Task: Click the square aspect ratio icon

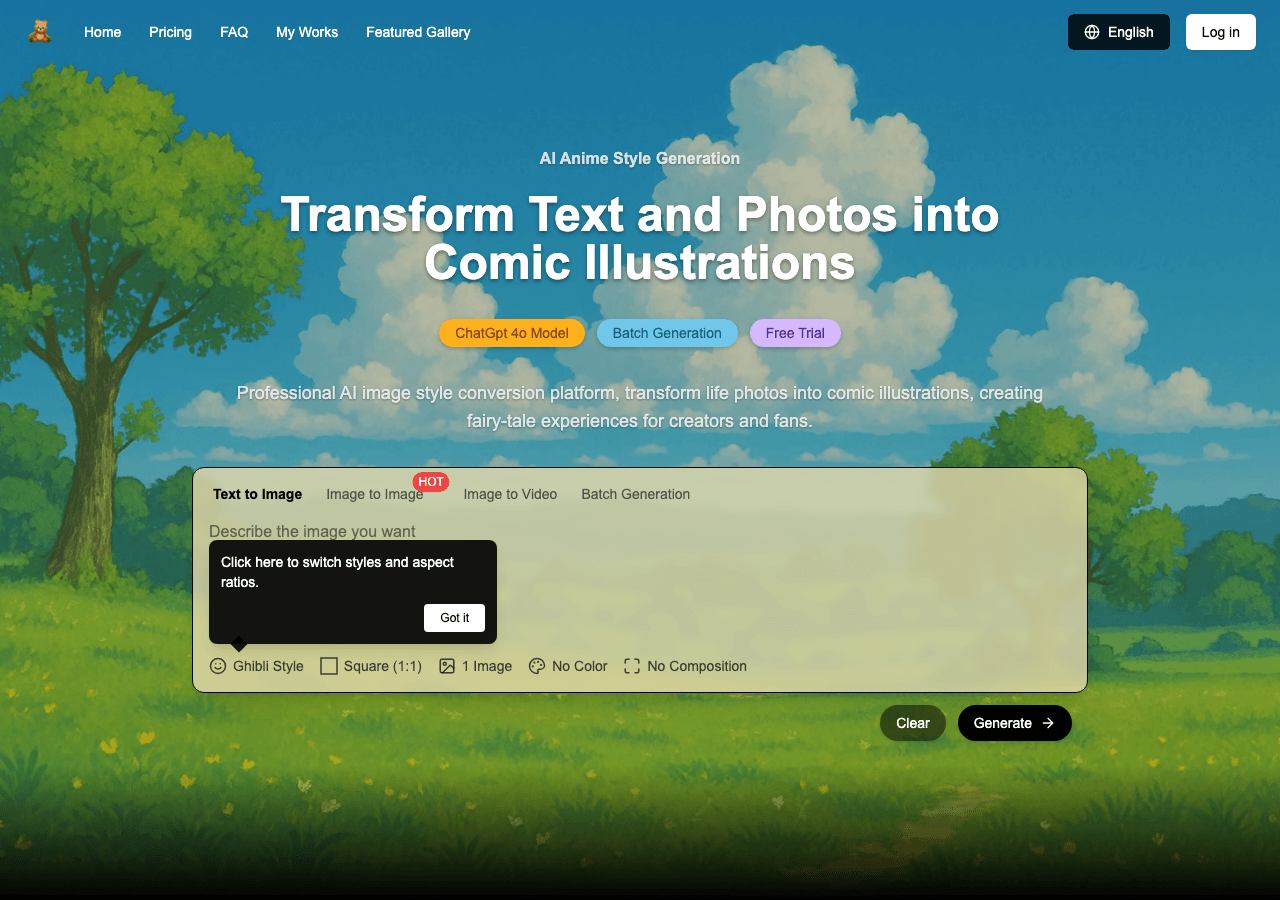Action: pos(329,666)
